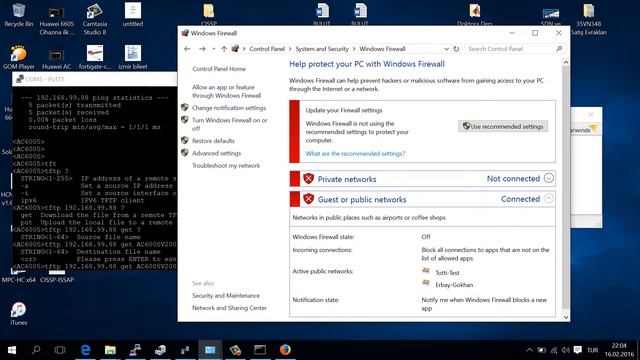This screenshot has width=640, height=360.
Task: Open File Explorer from taskbar
Action: (x=110, y=350)
